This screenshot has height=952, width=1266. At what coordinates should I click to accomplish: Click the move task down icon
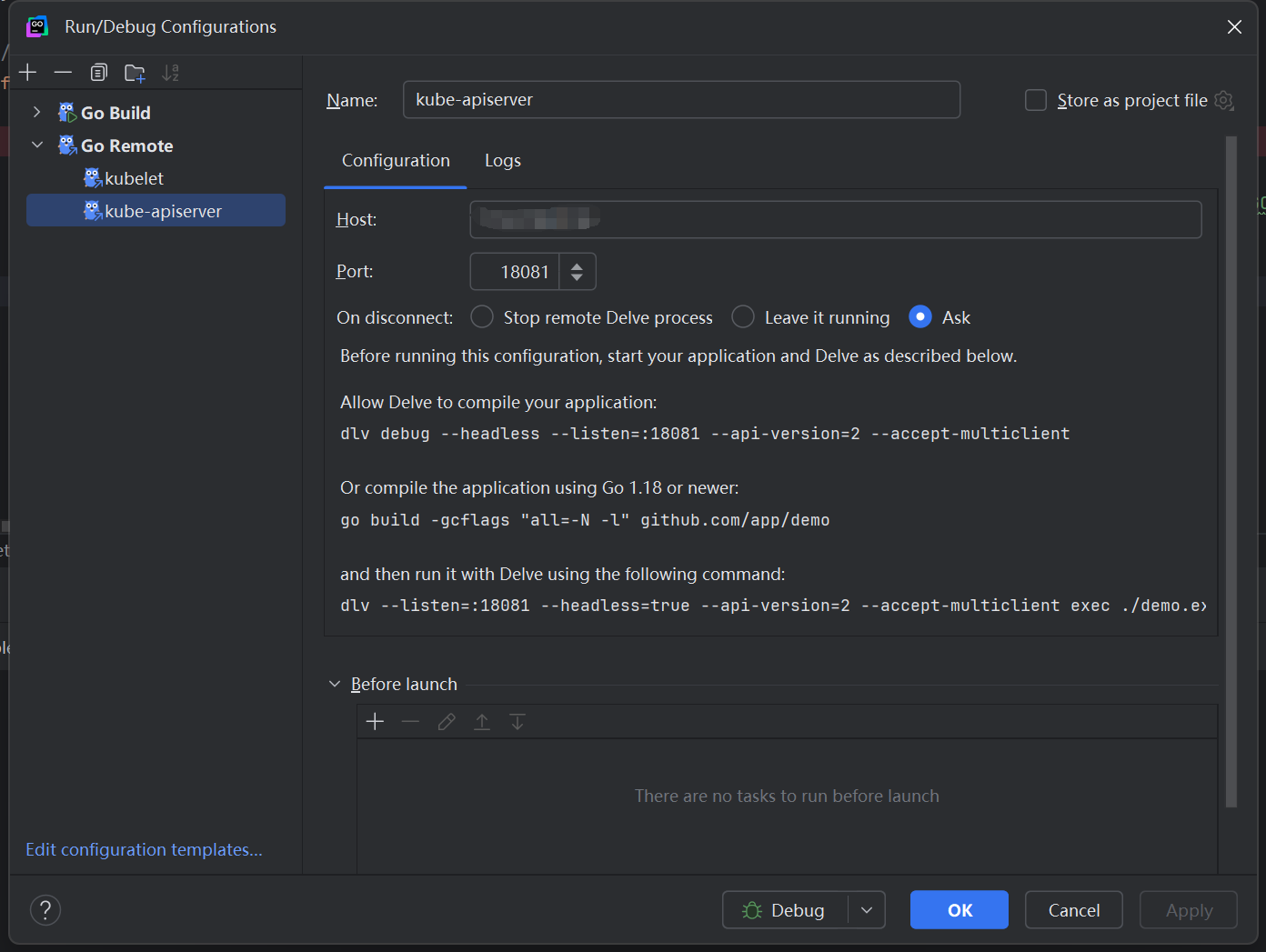[517, 722]
